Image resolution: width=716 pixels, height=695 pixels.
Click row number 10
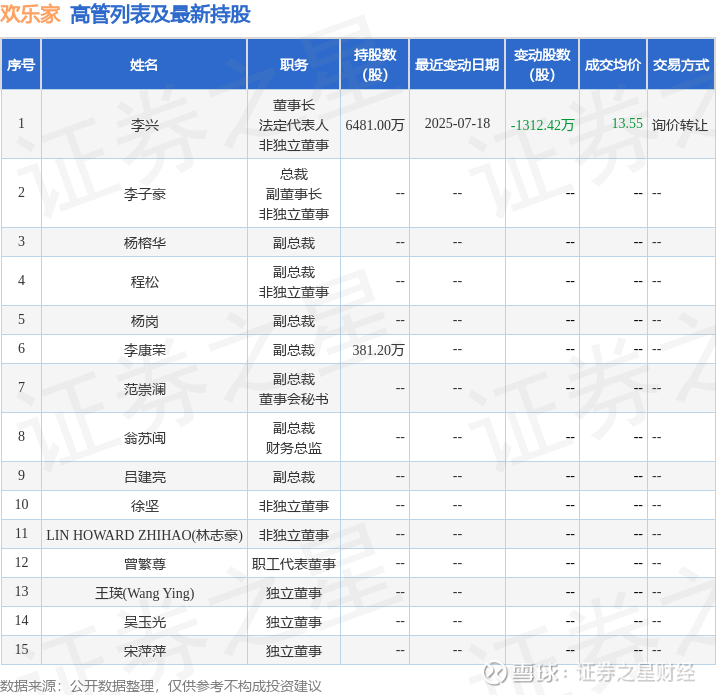click(x=21, y=504)
